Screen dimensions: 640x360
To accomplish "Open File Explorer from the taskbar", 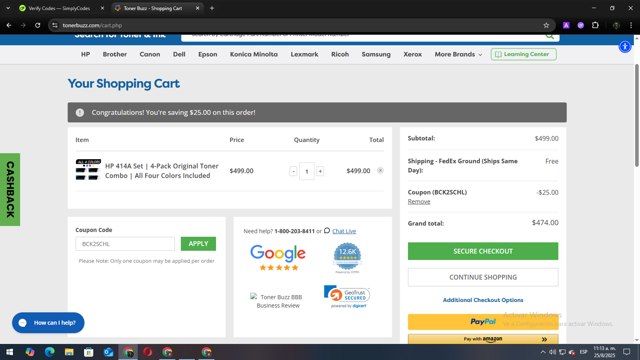I will (x=69, y=352).
